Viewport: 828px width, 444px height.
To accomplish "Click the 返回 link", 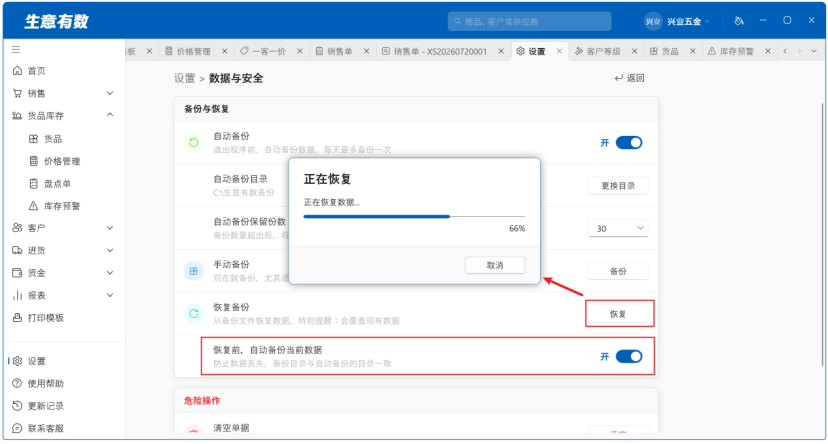I will point(629,78).
